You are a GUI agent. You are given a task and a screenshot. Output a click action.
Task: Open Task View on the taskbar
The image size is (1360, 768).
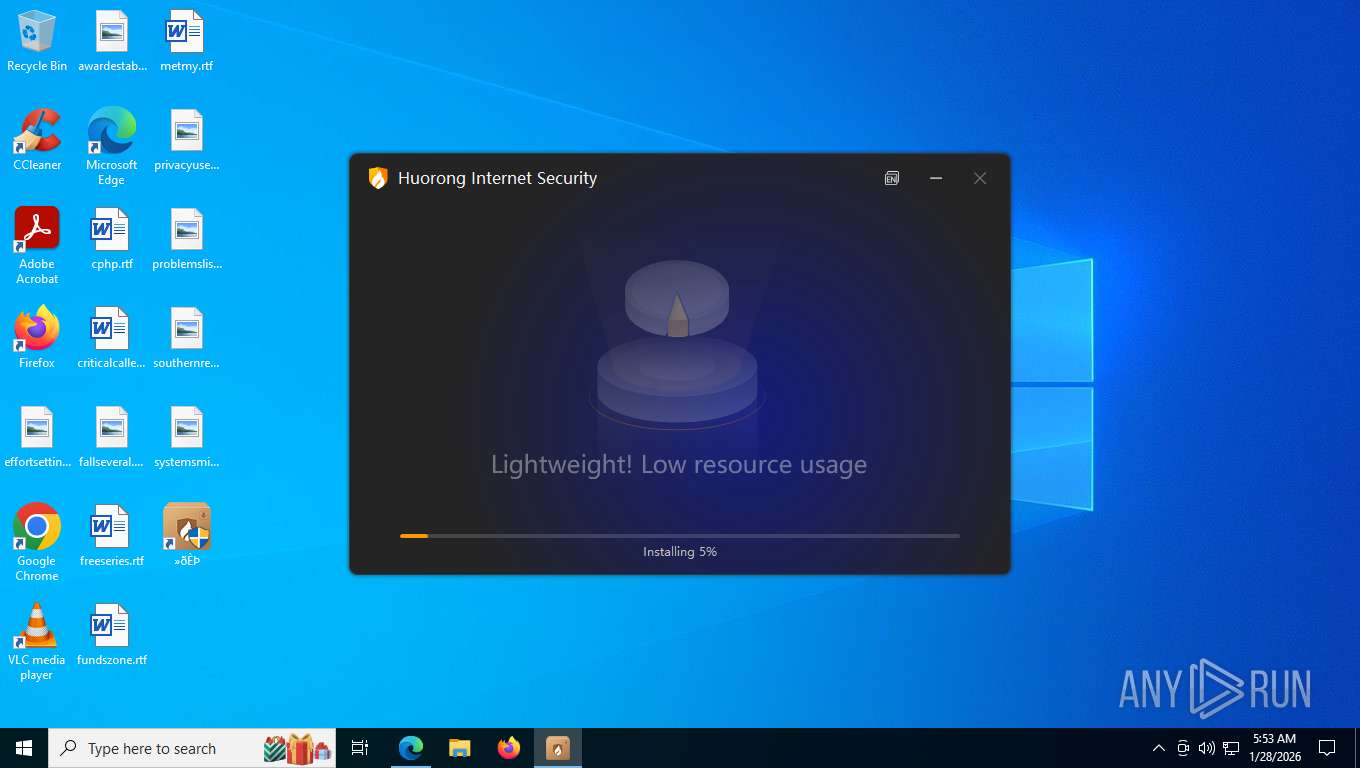coord(360,748)
